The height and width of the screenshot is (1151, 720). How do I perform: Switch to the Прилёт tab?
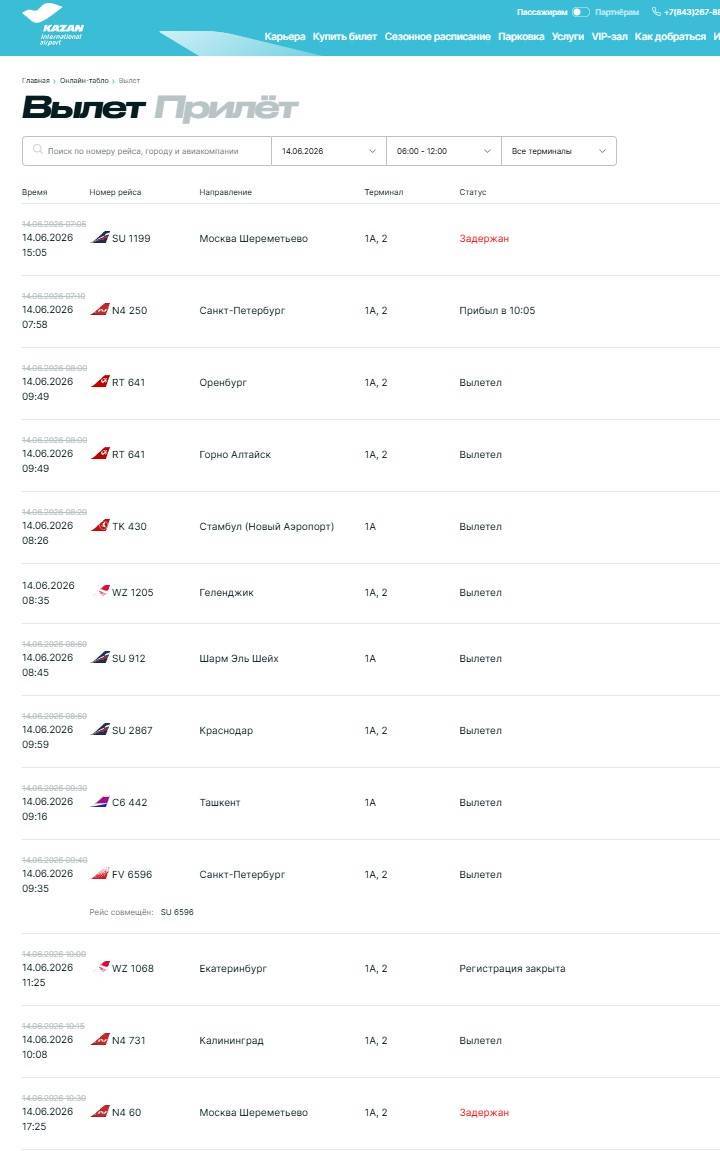(x=226, y=108)
